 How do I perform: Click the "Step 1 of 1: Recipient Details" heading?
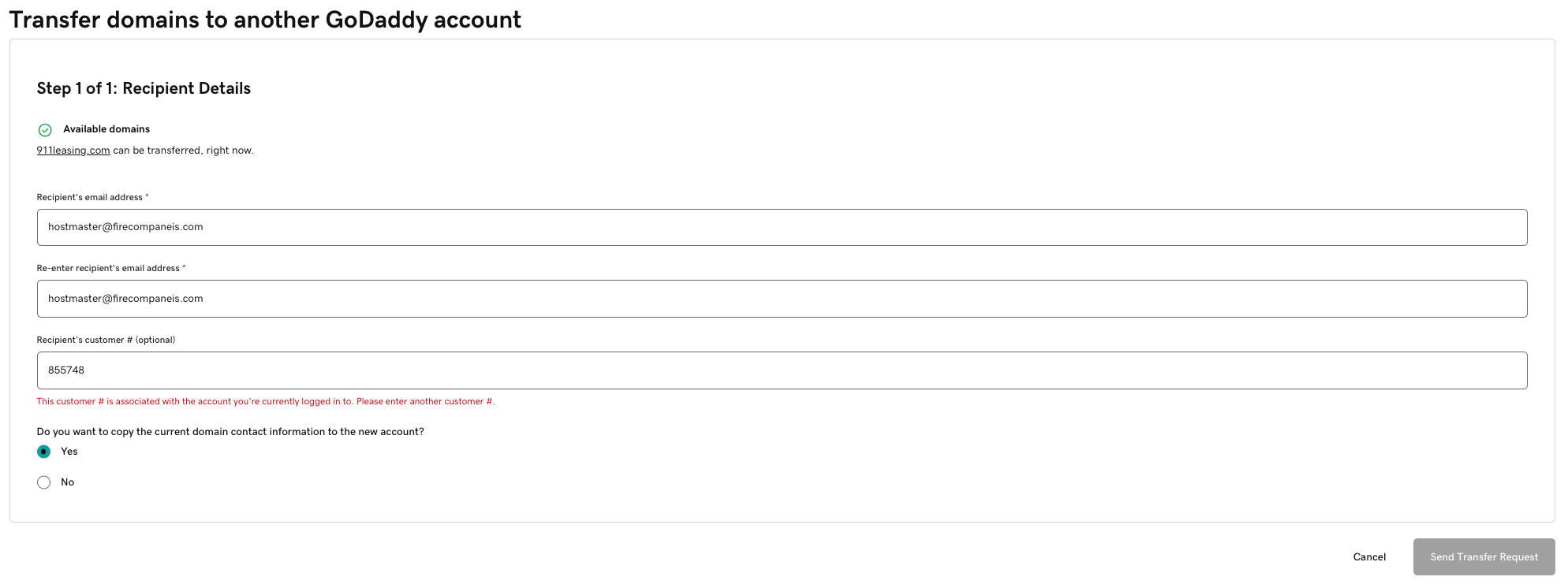[144, 88]
